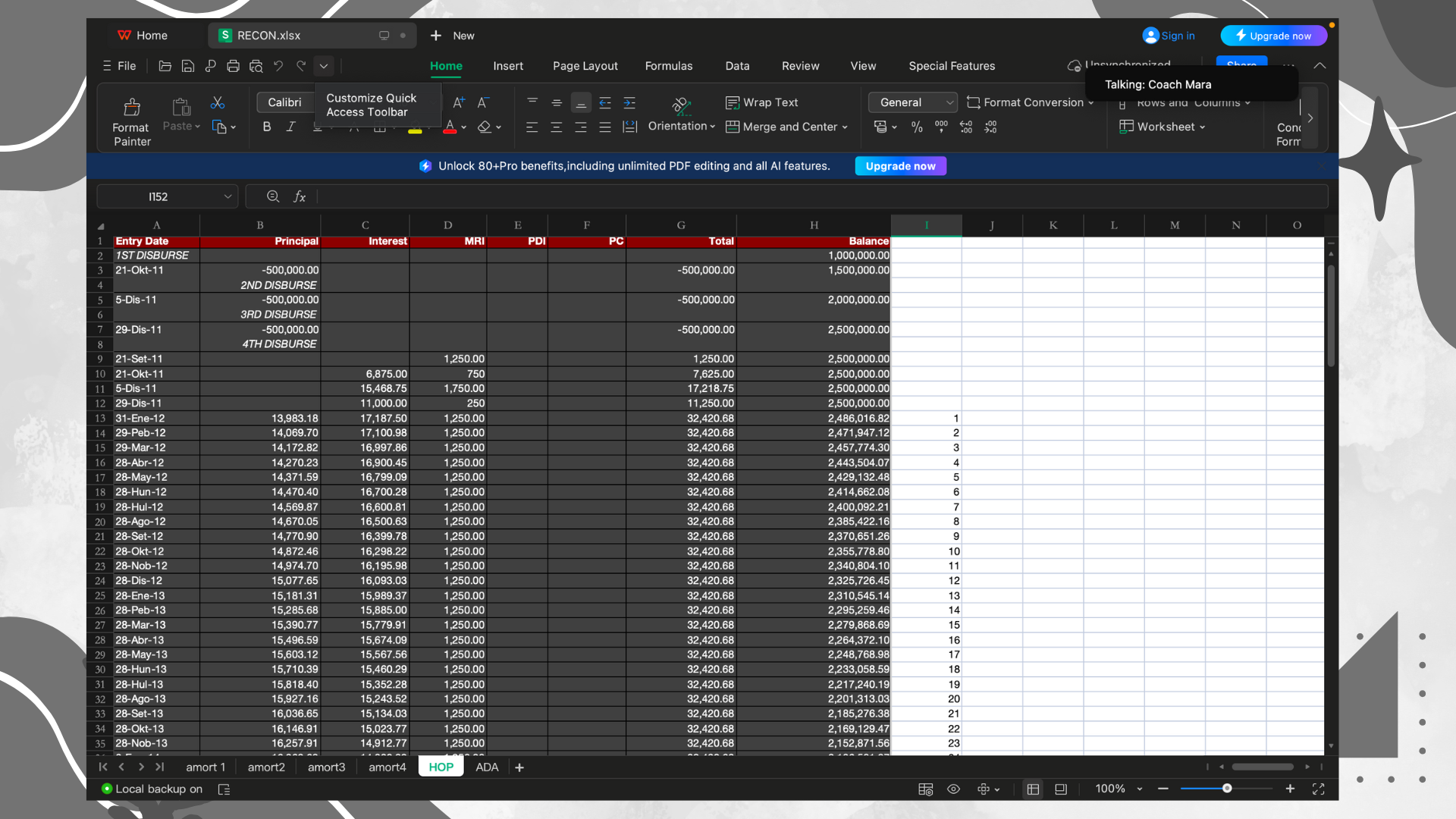Click the Format Painter icon
This screenshot has width=1456, height=819.
coord(132,107)
